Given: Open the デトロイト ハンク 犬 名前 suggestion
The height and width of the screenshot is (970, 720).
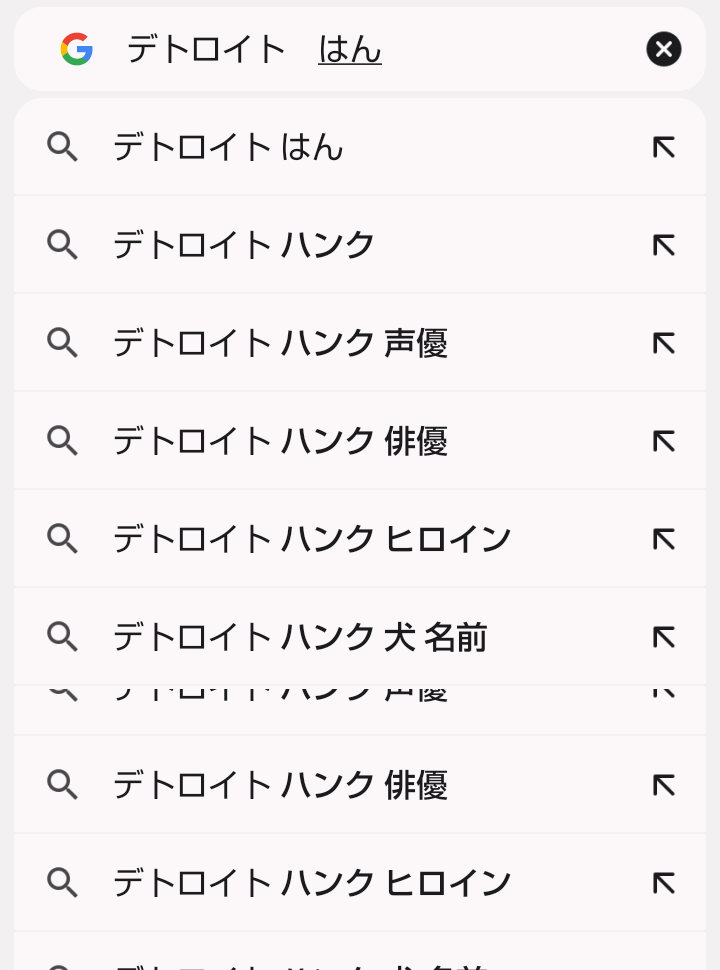Looking at the screenshot, I should [x=300, y=637].
